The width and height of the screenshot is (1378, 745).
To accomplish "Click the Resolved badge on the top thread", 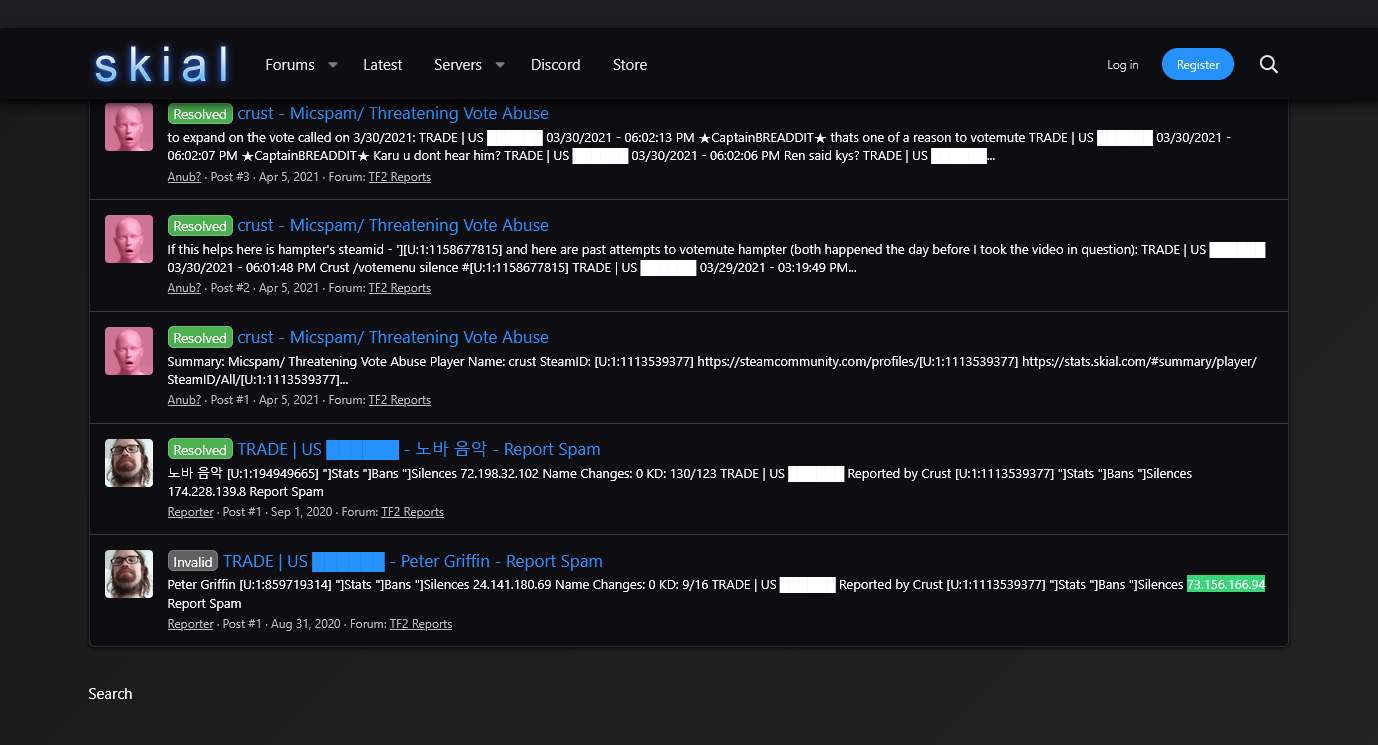I will coord(200,114).
